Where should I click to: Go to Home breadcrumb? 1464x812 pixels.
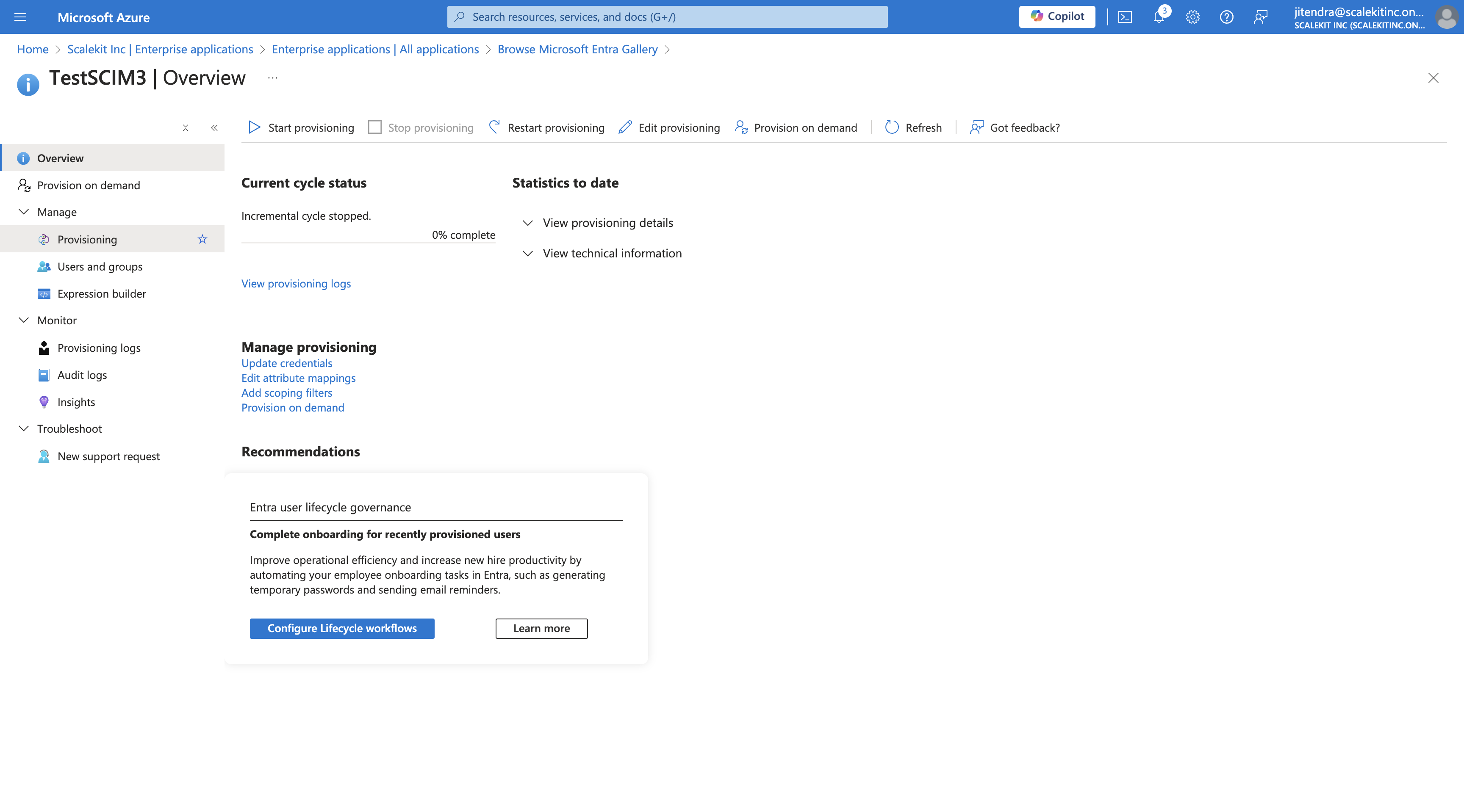pos(32,50)
